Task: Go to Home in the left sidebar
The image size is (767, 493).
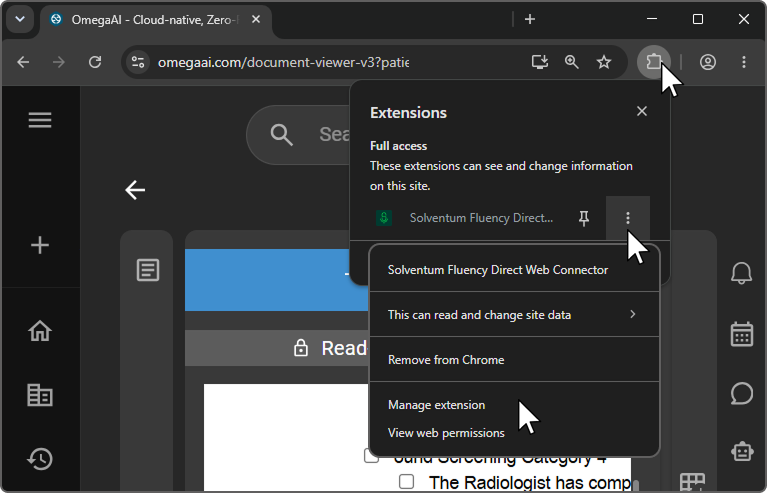Action: pos(40,331)
